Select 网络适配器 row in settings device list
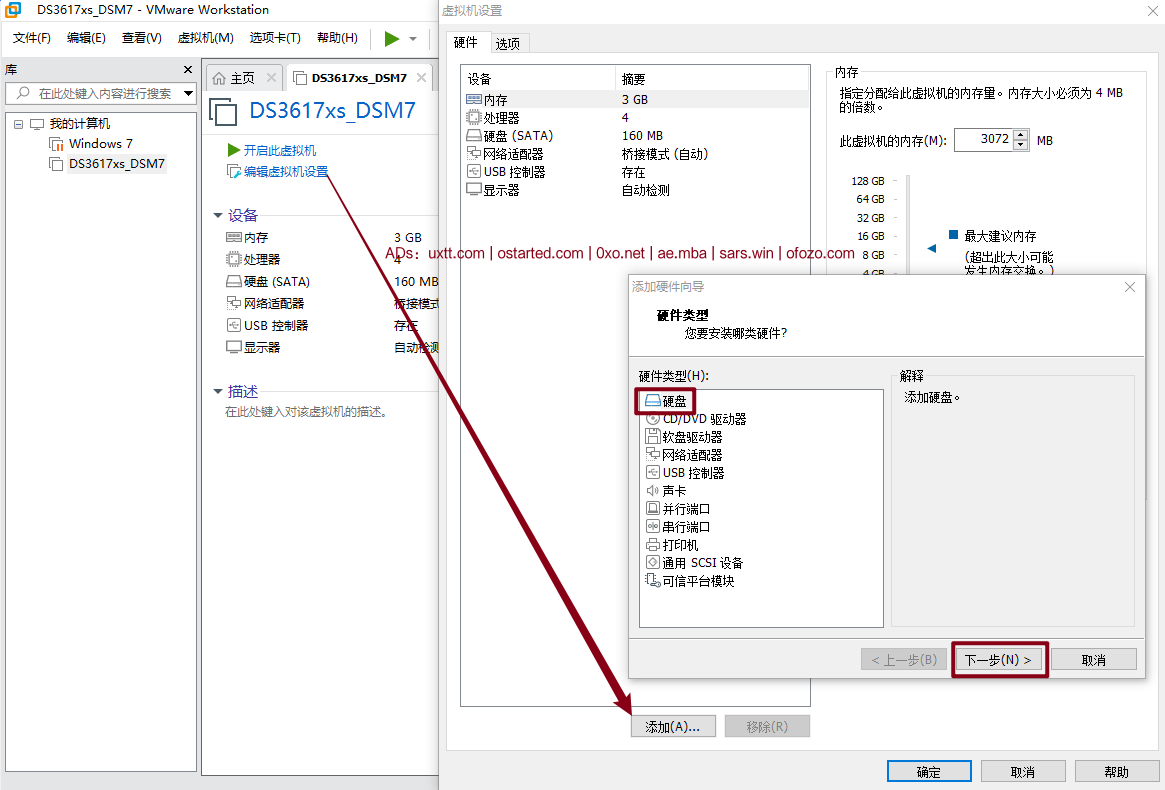1165x790 pixels. coord(635,154)
